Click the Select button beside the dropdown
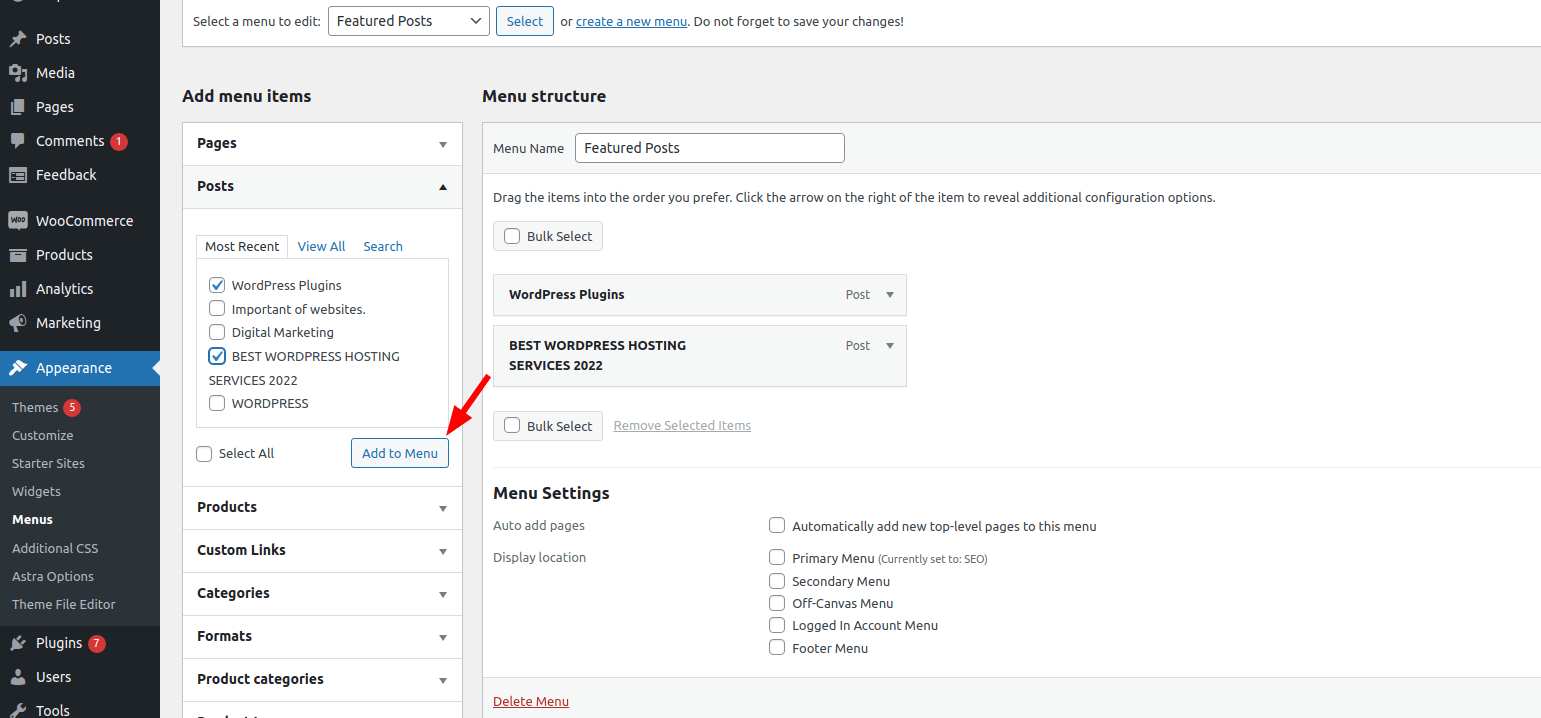Viewport: 1541px width, 718px height. point(525,21)
